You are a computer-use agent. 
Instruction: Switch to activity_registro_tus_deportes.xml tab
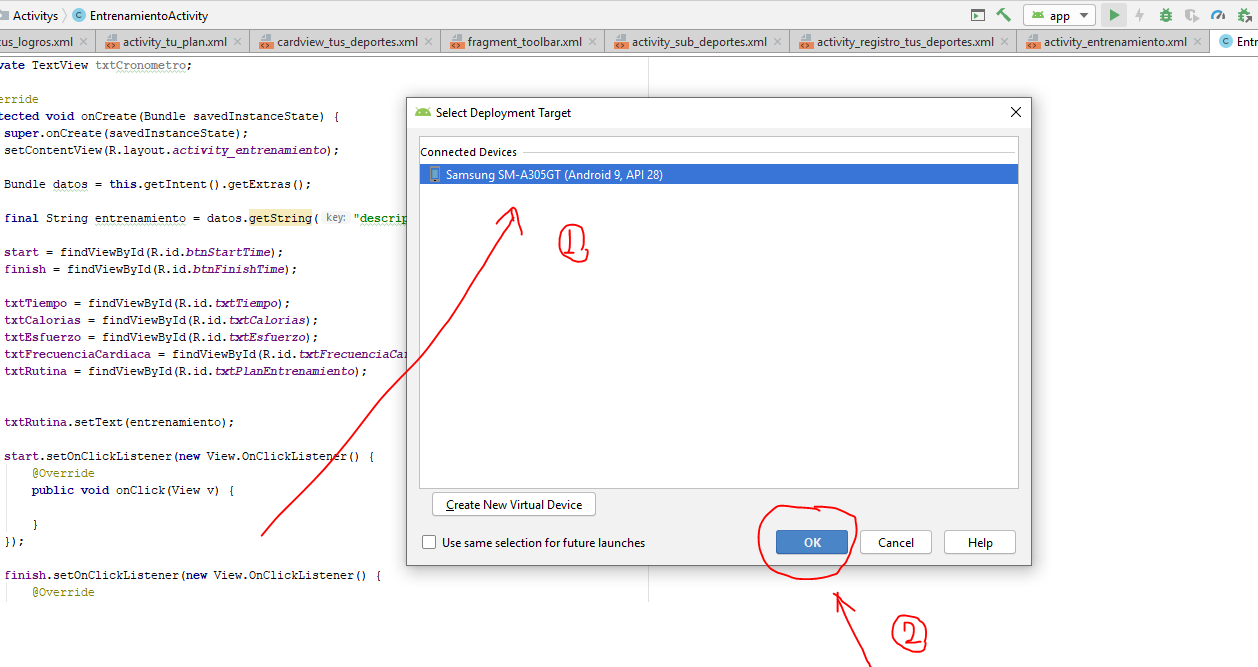905,42
